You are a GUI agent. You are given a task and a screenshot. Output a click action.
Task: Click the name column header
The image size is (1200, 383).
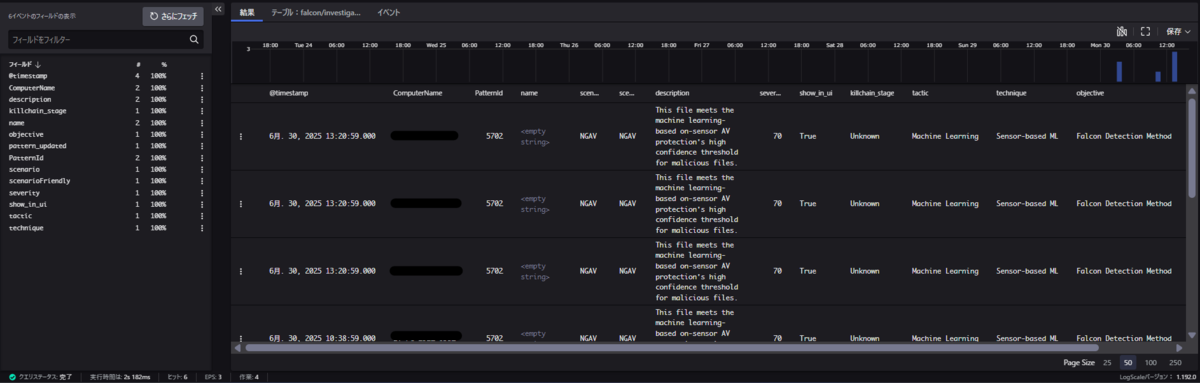[529, 92]
